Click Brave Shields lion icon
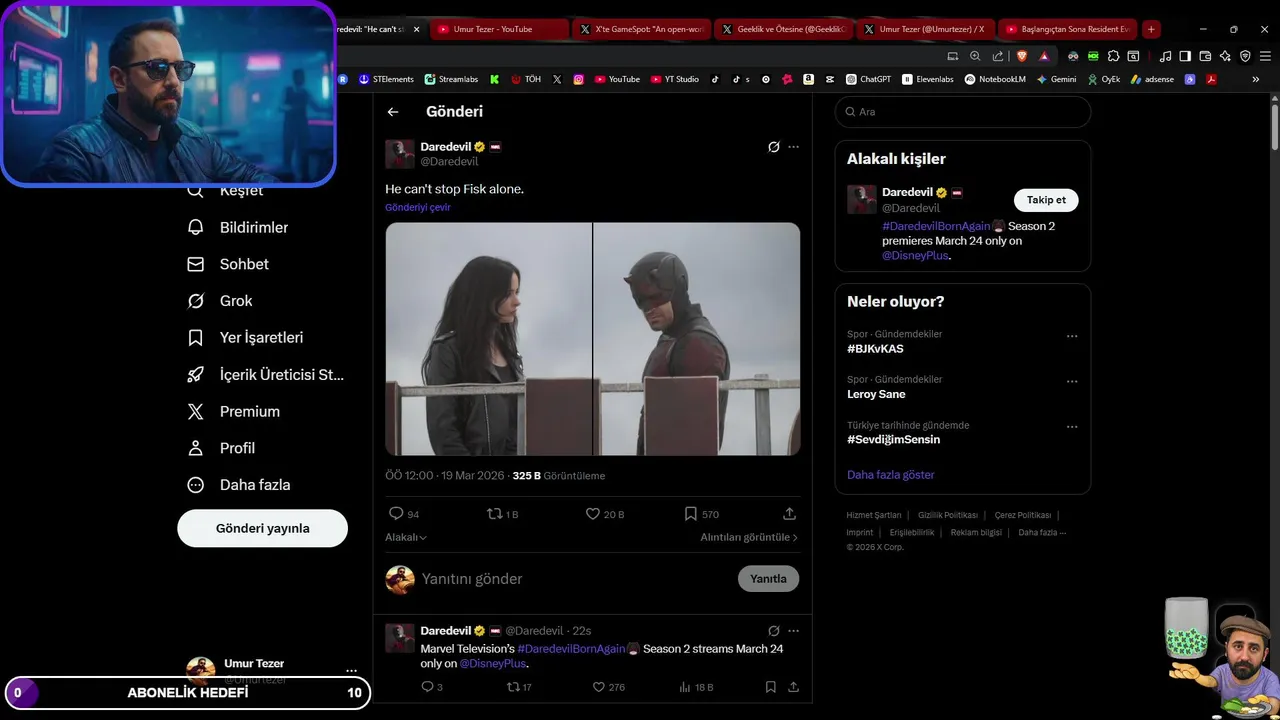The image size is (1280, 720). click(x=1020, y=56)
